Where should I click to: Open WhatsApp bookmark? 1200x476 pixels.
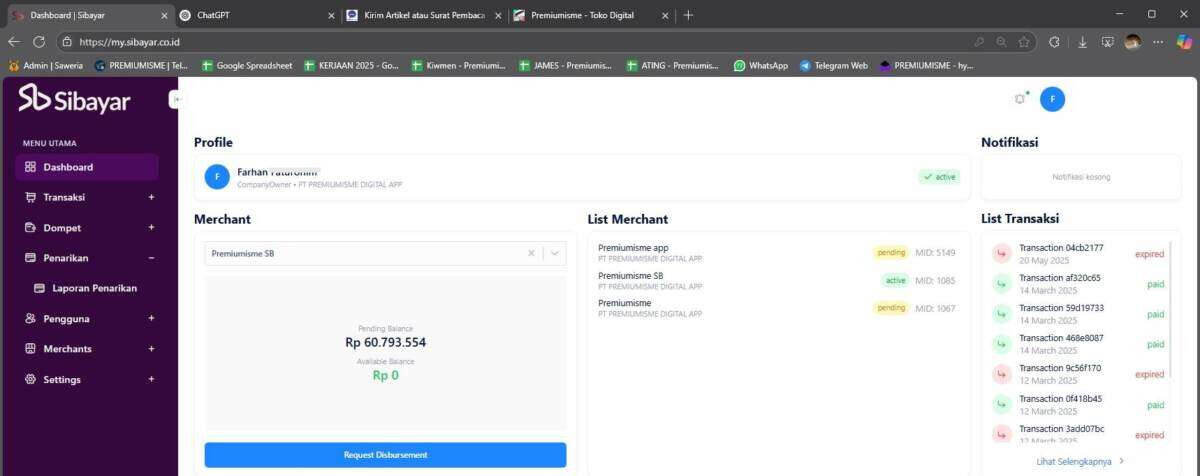point(760,65)
